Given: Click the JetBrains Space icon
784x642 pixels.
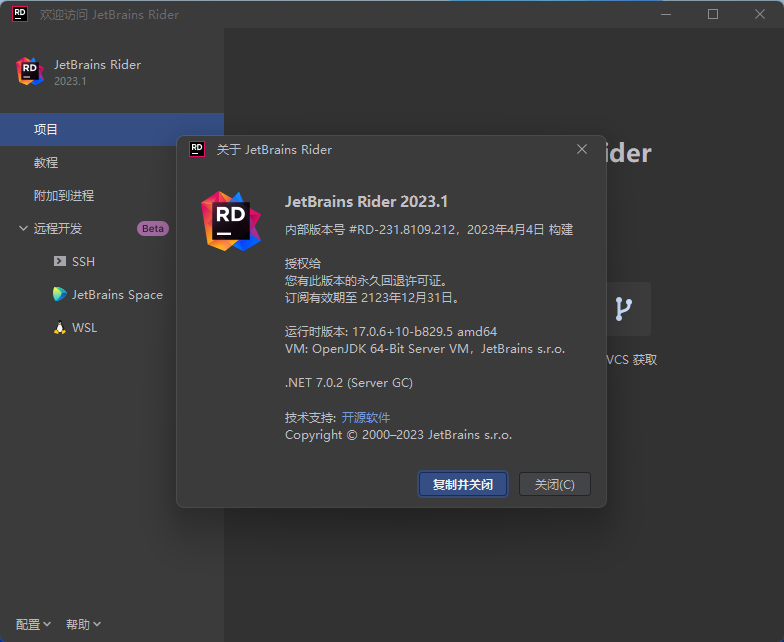Looking at the screenshot, I should [60, 294].
